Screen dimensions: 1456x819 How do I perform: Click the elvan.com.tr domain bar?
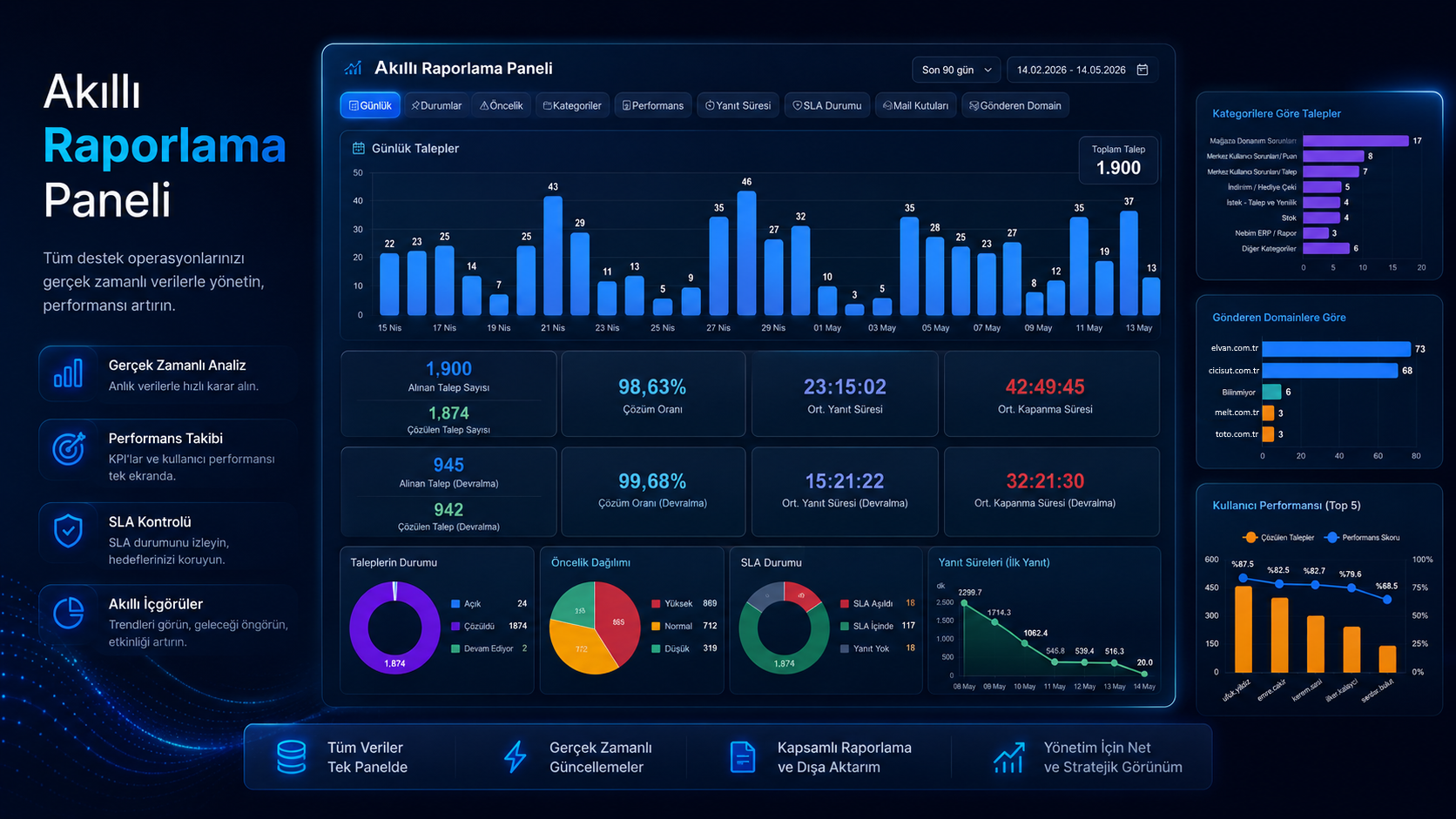click(1336, 349)
